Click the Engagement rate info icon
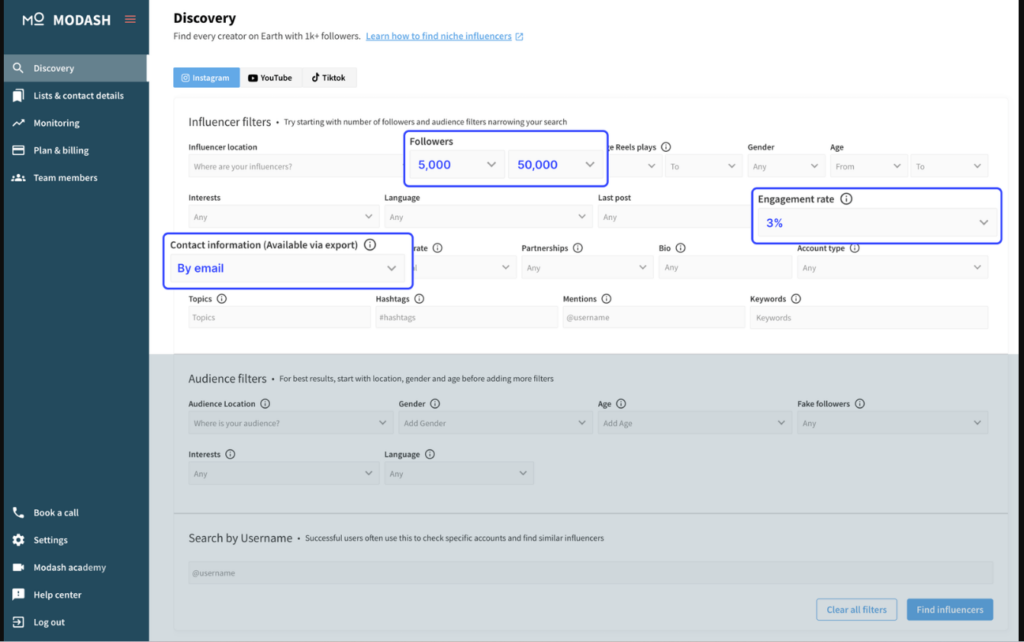This screenshot has height=642, width=1024. click(x=846, y=199)
